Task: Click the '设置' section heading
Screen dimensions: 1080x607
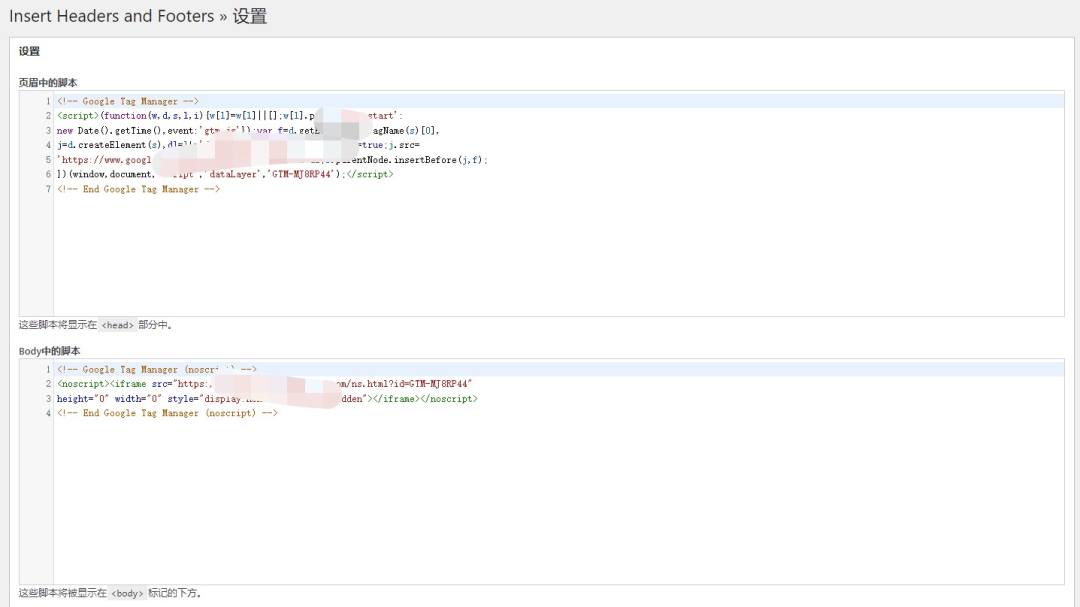Action: (x=29, y=51)
